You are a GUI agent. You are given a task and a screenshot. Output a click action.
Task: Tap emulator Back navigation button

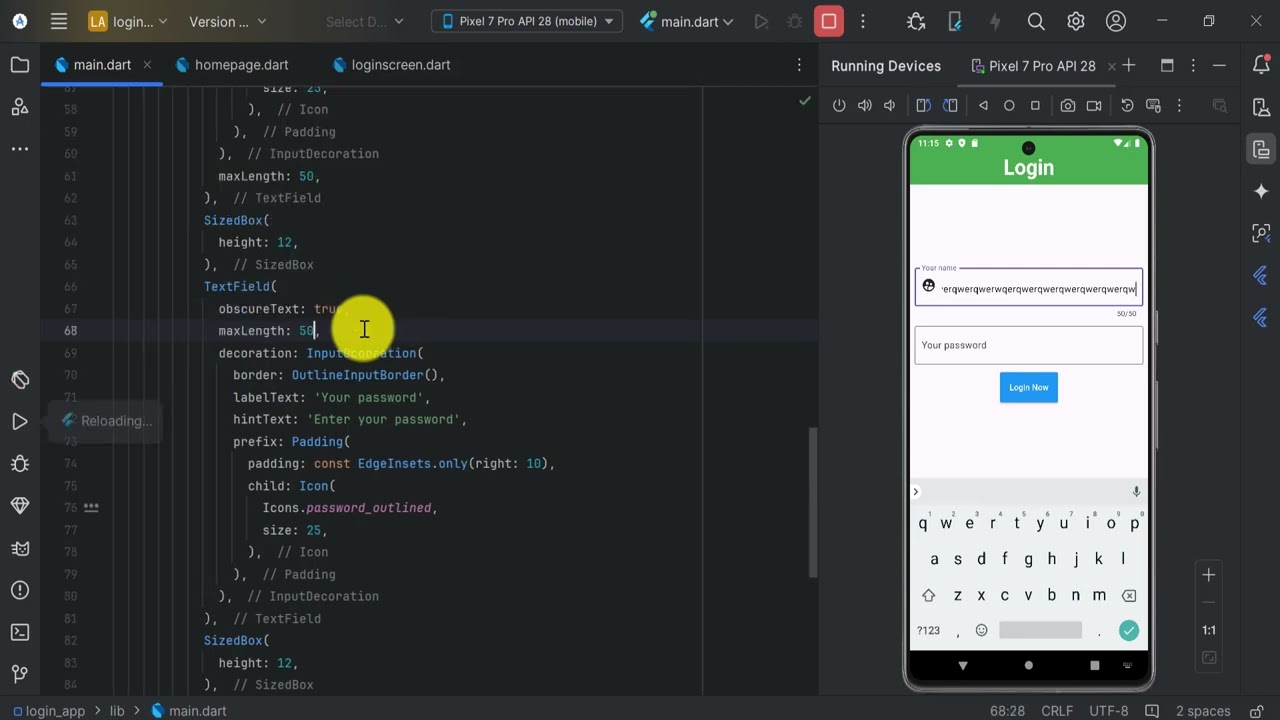tap(983, 105)
